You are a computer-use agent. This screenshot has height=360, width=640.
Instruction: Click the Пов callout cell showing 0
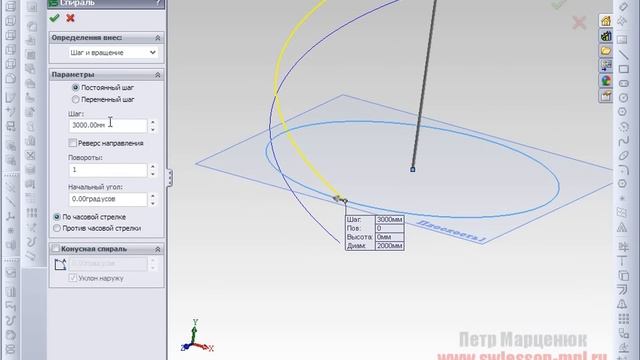389,228
